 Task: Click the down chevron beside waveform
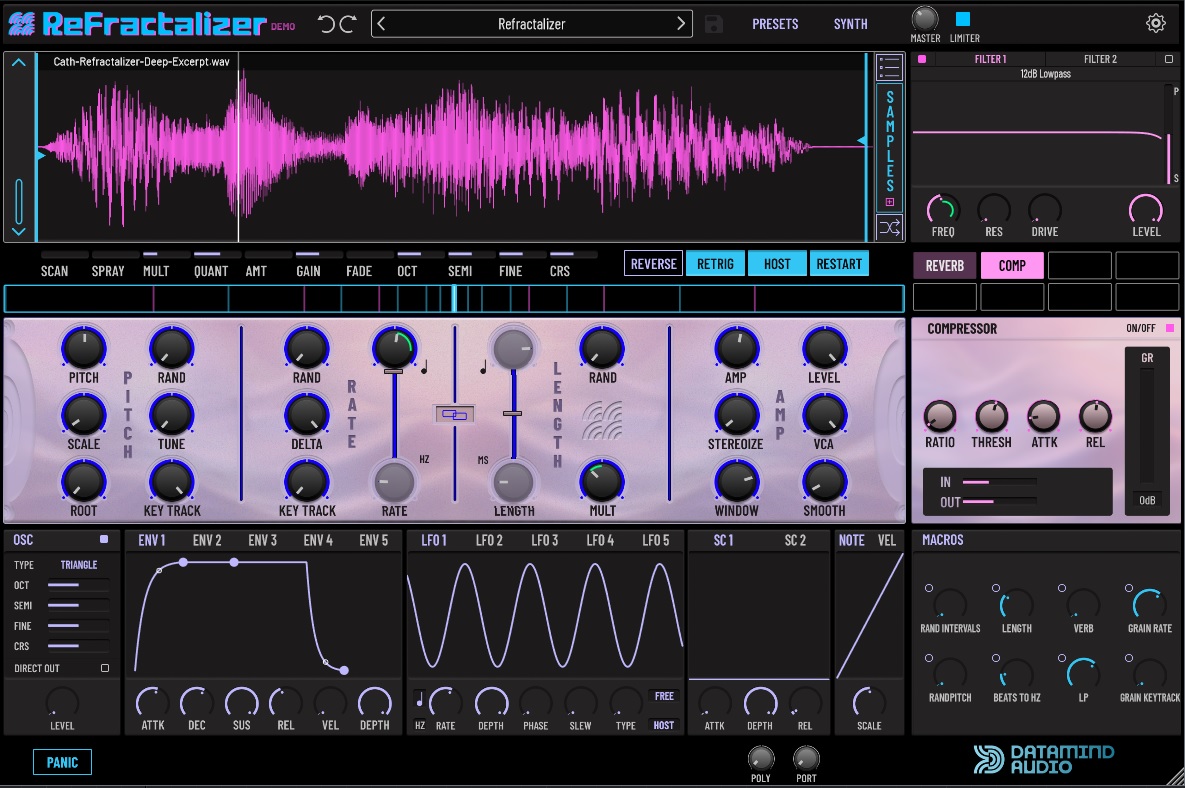click(19, 231)
